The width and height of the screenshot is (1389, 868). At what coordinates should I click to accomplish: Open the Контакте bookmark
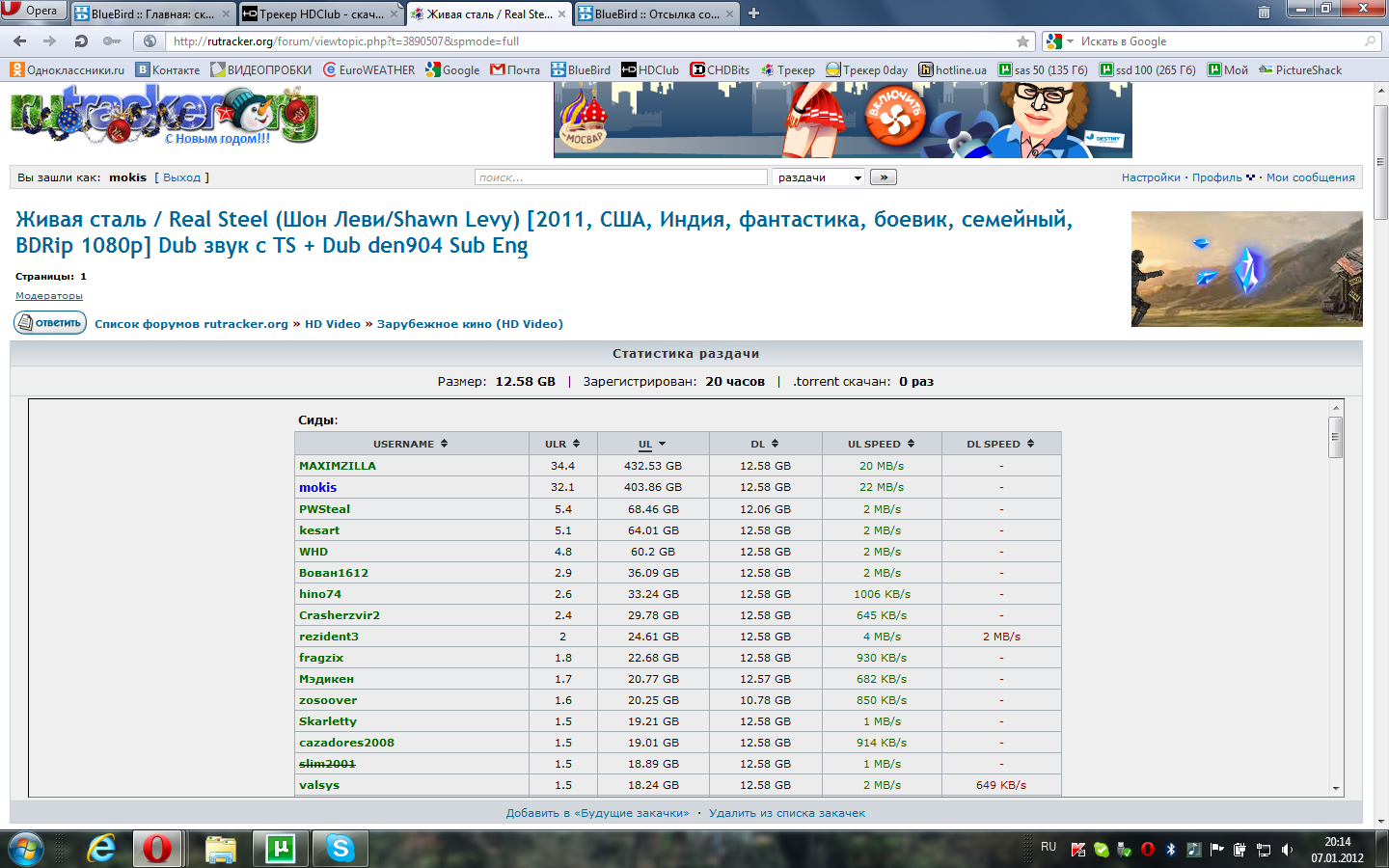(168, 69)
